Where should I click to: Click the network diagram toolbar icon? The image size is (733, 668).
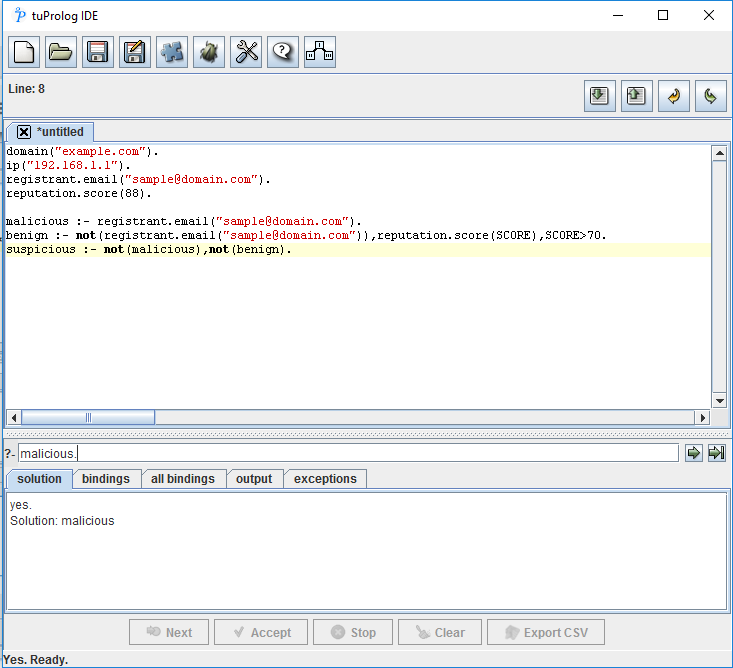click(320, 52)
